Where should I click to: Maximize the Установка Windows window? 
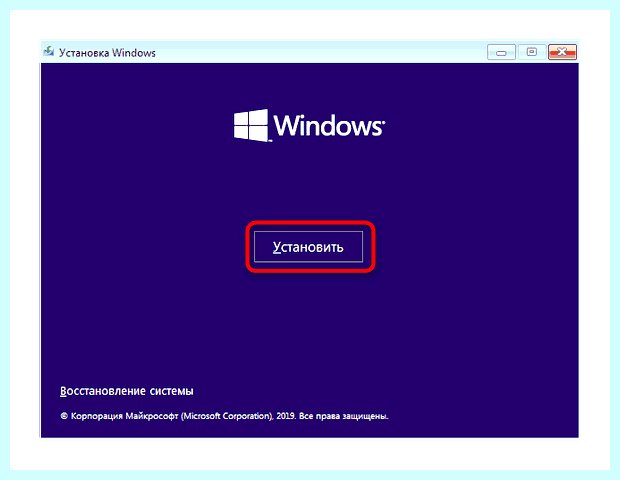pyautogui.click(x=531, y=52)
